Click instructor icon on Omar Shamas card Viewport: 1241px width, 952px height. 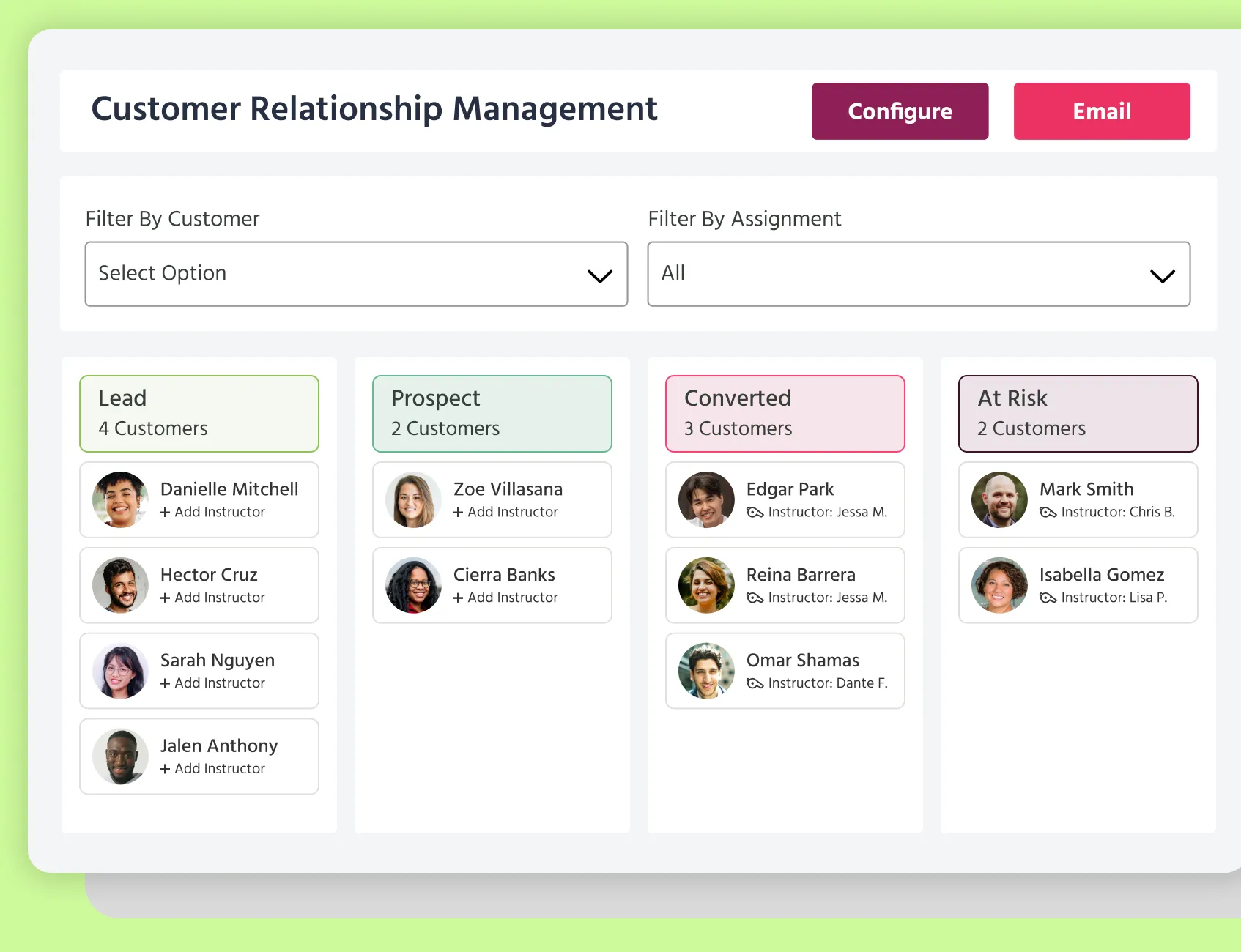tap(755, 684)
